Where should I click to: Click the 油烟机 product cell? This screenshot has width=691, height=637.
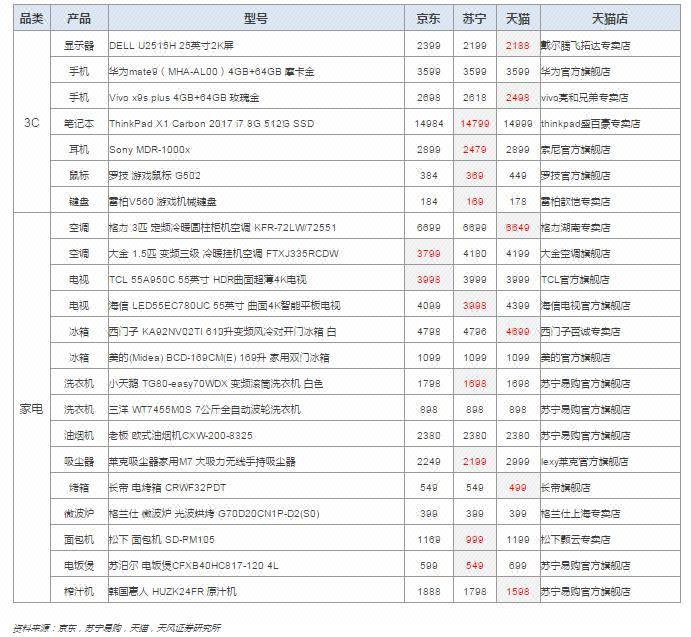coord(79,436)
